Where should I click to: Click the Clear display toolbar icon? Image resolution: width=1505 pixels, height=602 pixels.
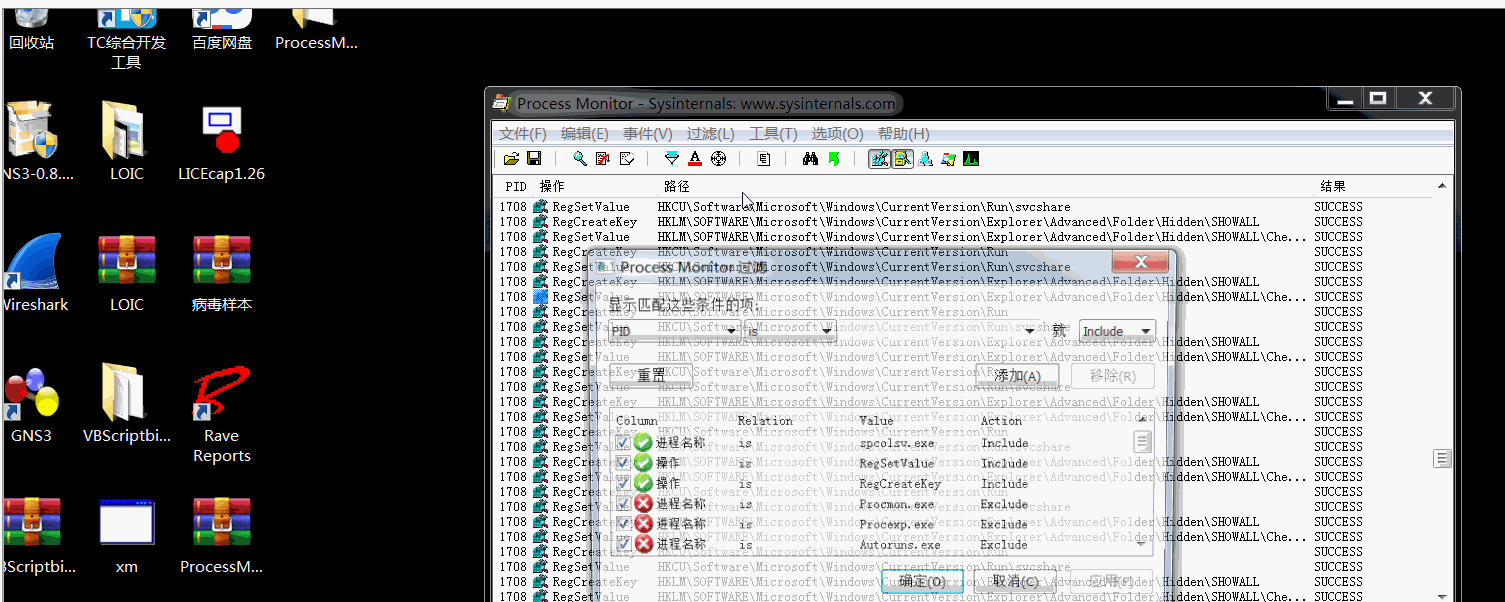point(627,158)
